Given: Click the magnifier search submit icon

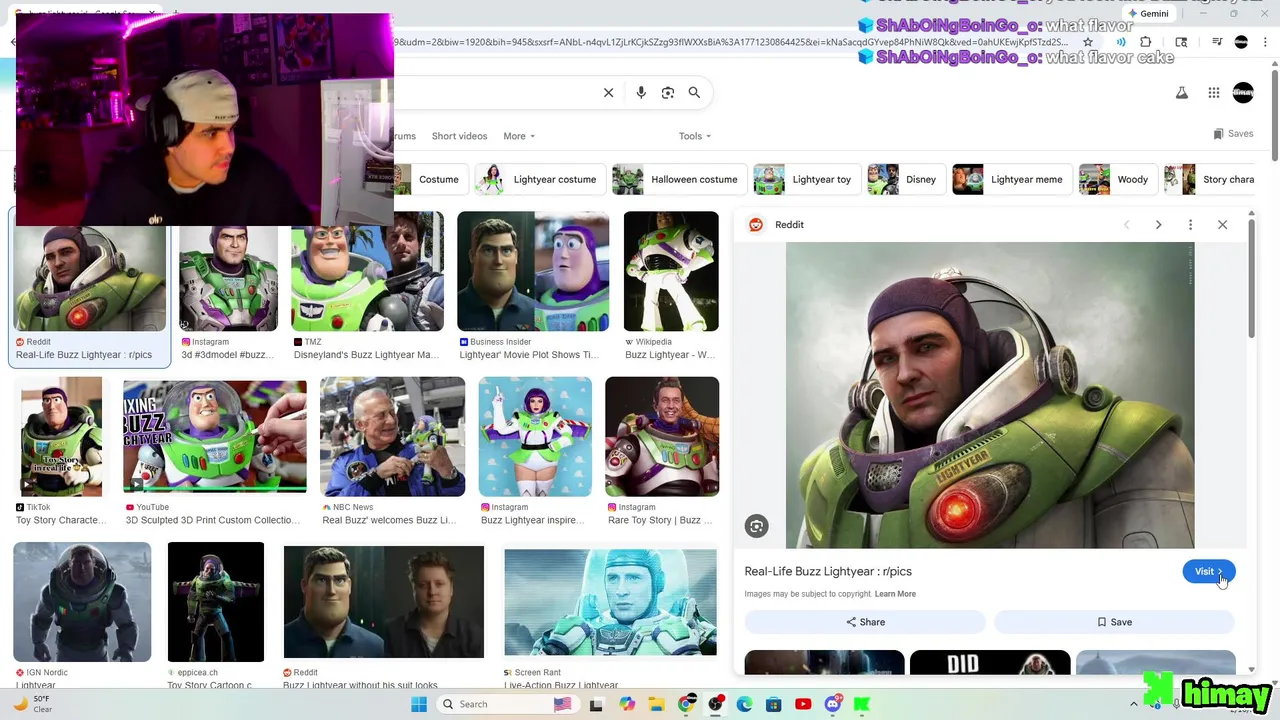Looking at the screenshot, I should 694,93.
